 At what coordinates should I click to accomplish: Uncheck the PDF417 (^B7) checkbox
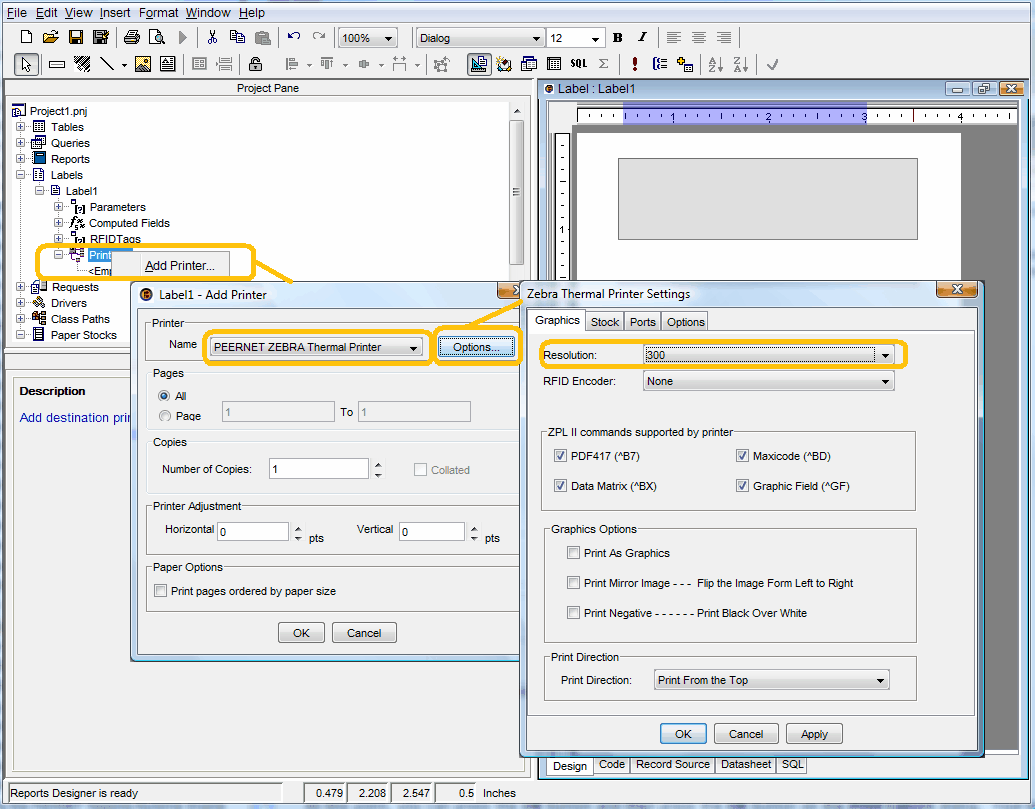coord(560,456)
